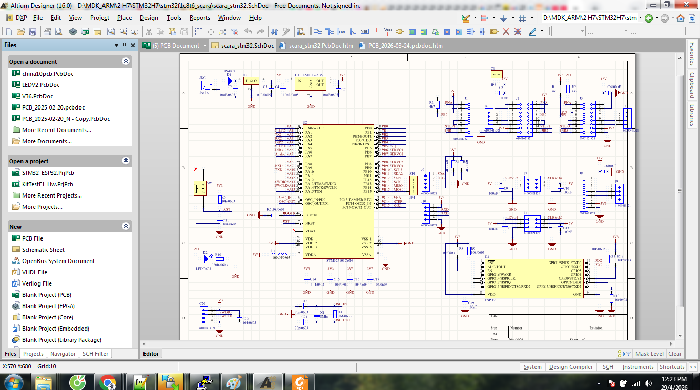The image size is (700, 390).
Task: Open the Tools menu
Action: pos(174,18)
